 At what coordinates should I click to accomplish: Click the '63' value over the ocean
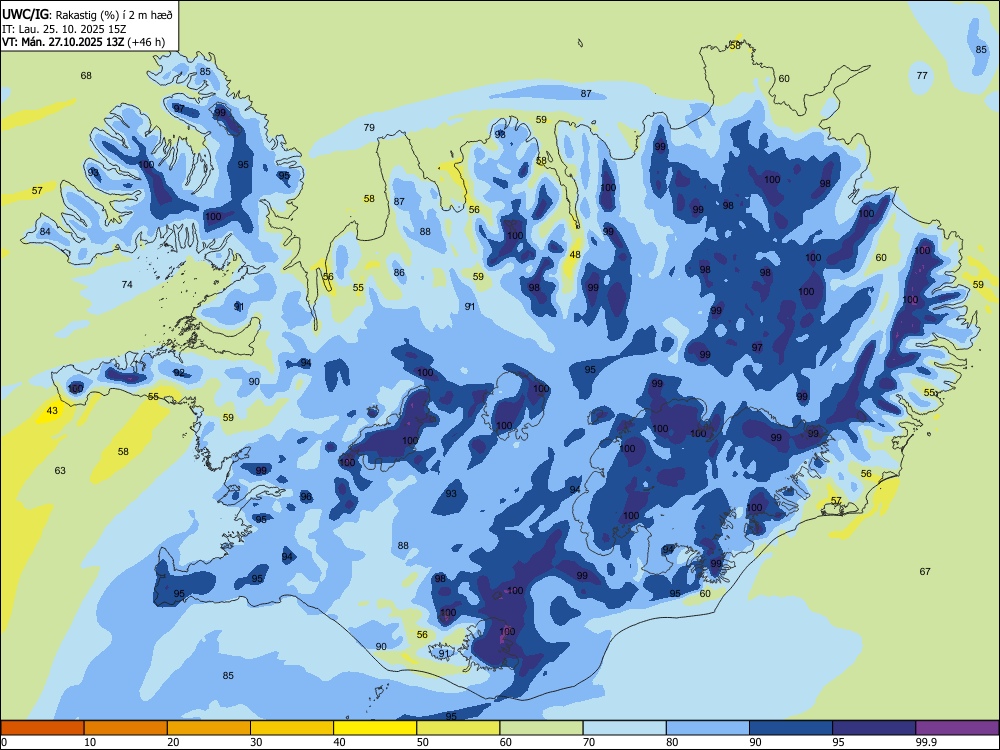[60, 471]
